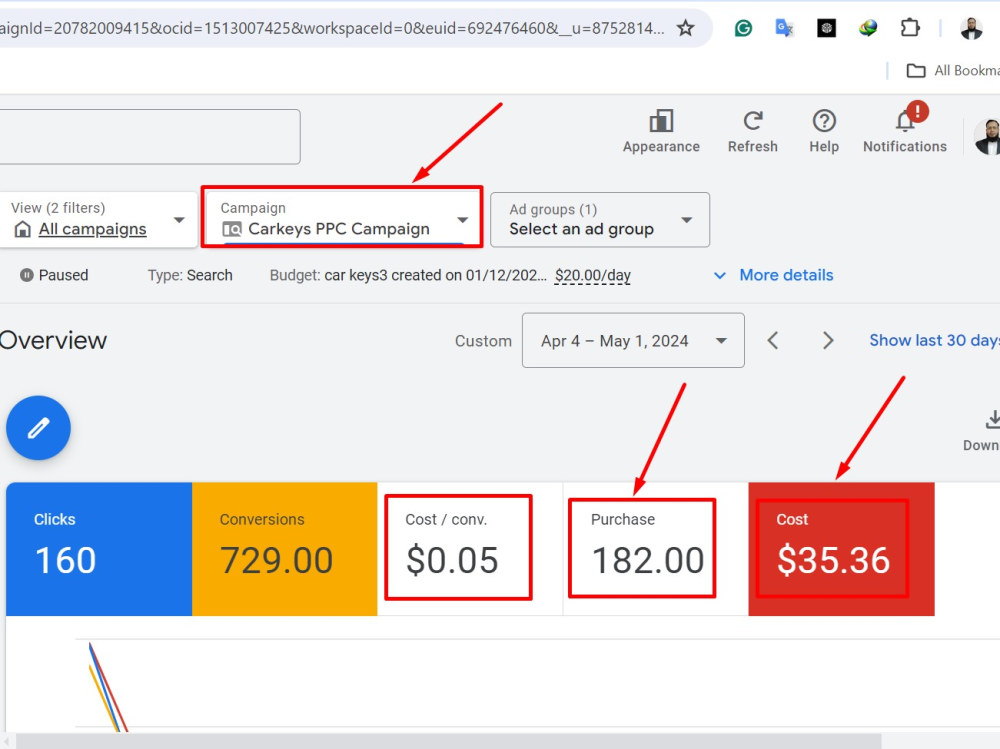Open the globe download manager extension icon
Image resolution: width=1000 pixels, height=749 pixels.
868,28
